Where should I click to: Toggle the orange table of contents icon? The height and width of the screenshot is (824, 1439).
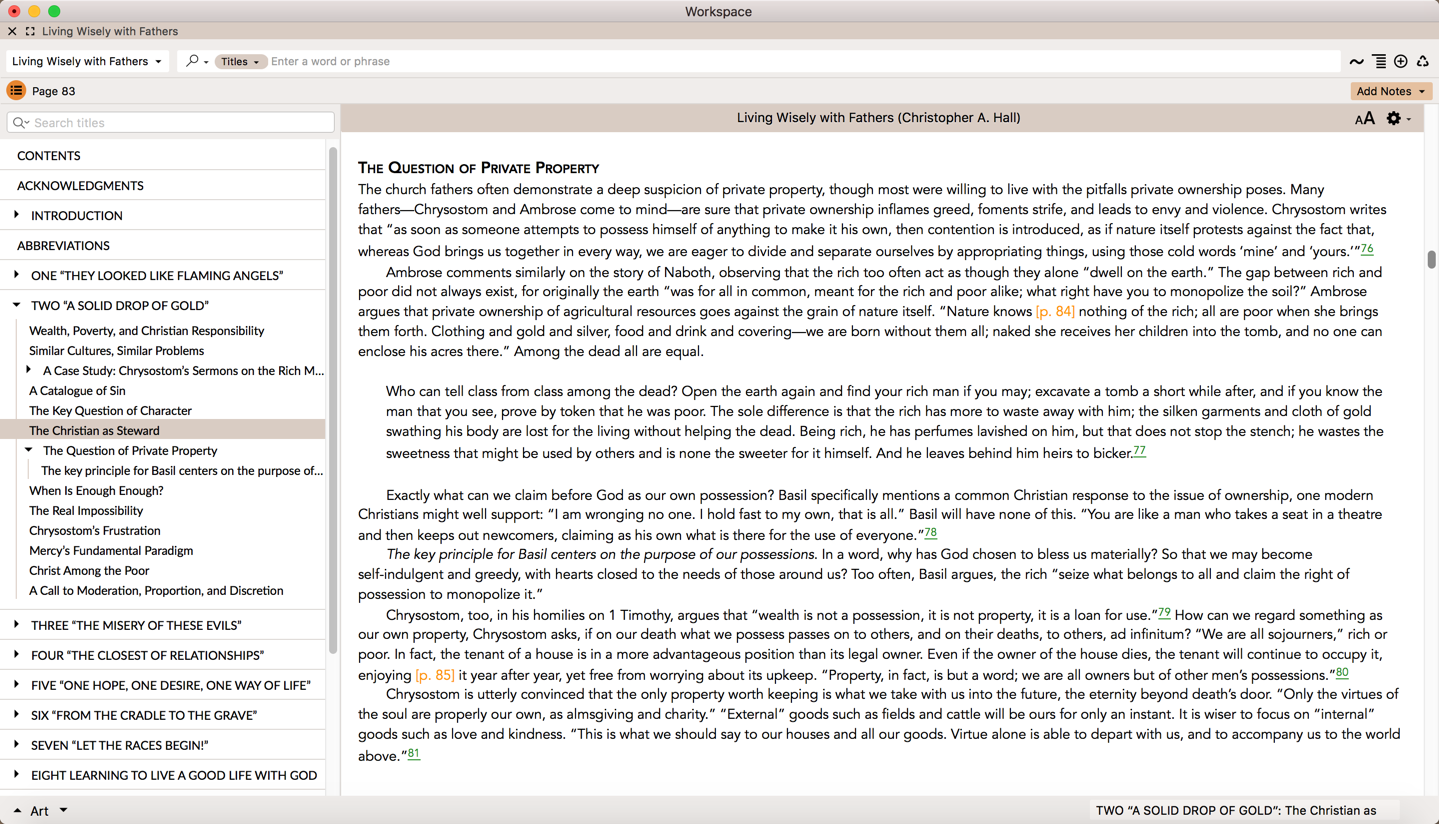click(16, 91)
